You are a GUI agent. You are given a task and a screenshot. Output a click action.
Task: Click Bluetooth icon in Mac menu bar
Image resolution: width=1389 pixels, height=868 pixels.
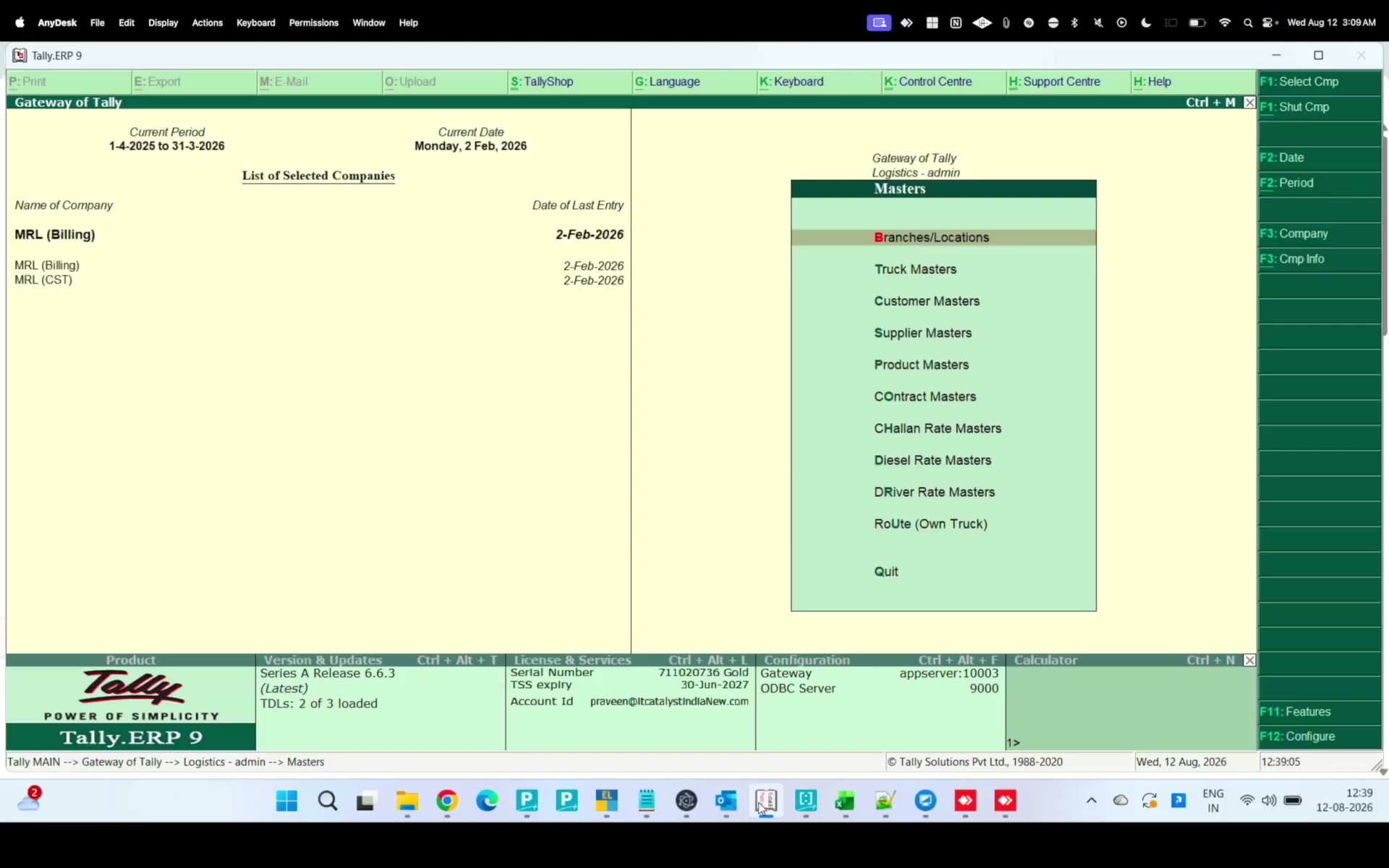[1074, 22]
